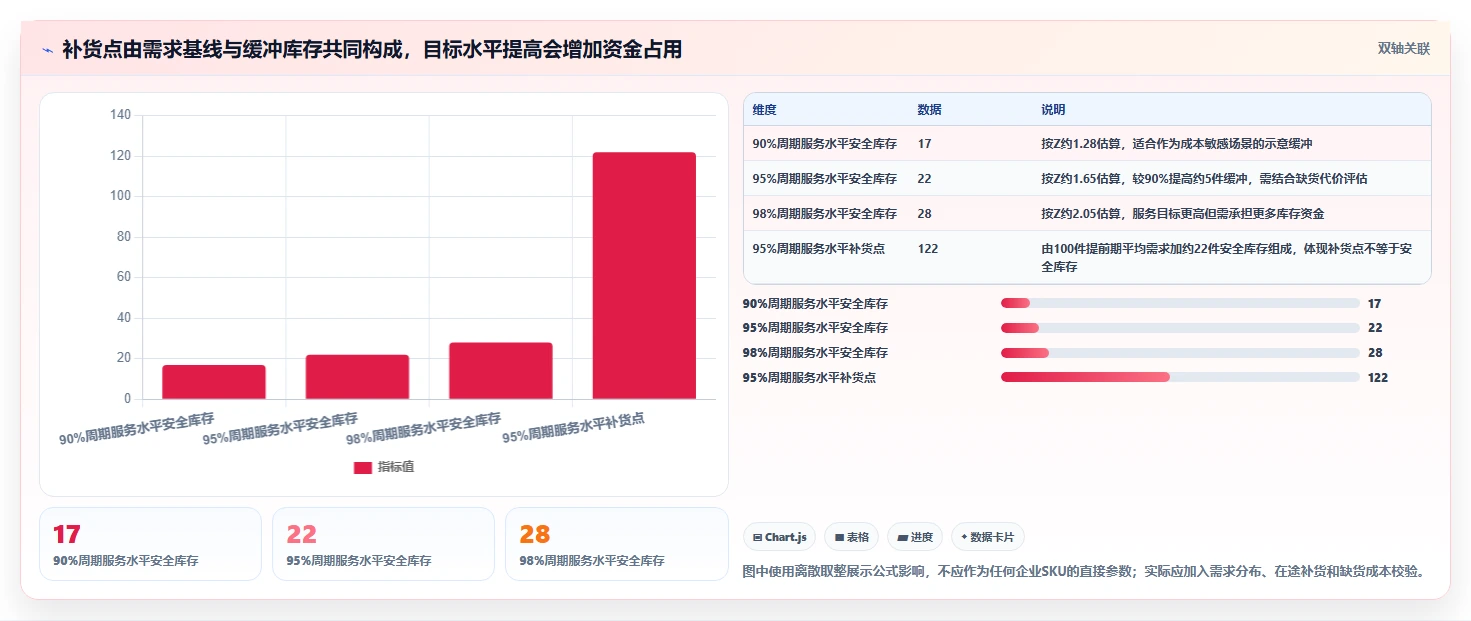
Task: Click description 按Z约2.05估算
Action: click(x=1182, y=214)
